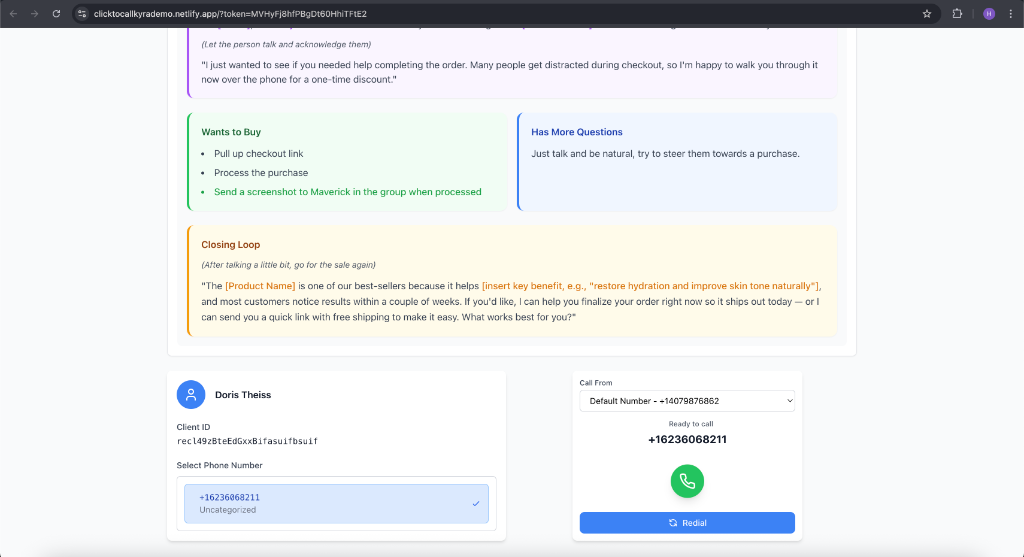1024x557 pixels.
Task: Click 'Pull up checkout link' bullet
Action: coord(259,153)
